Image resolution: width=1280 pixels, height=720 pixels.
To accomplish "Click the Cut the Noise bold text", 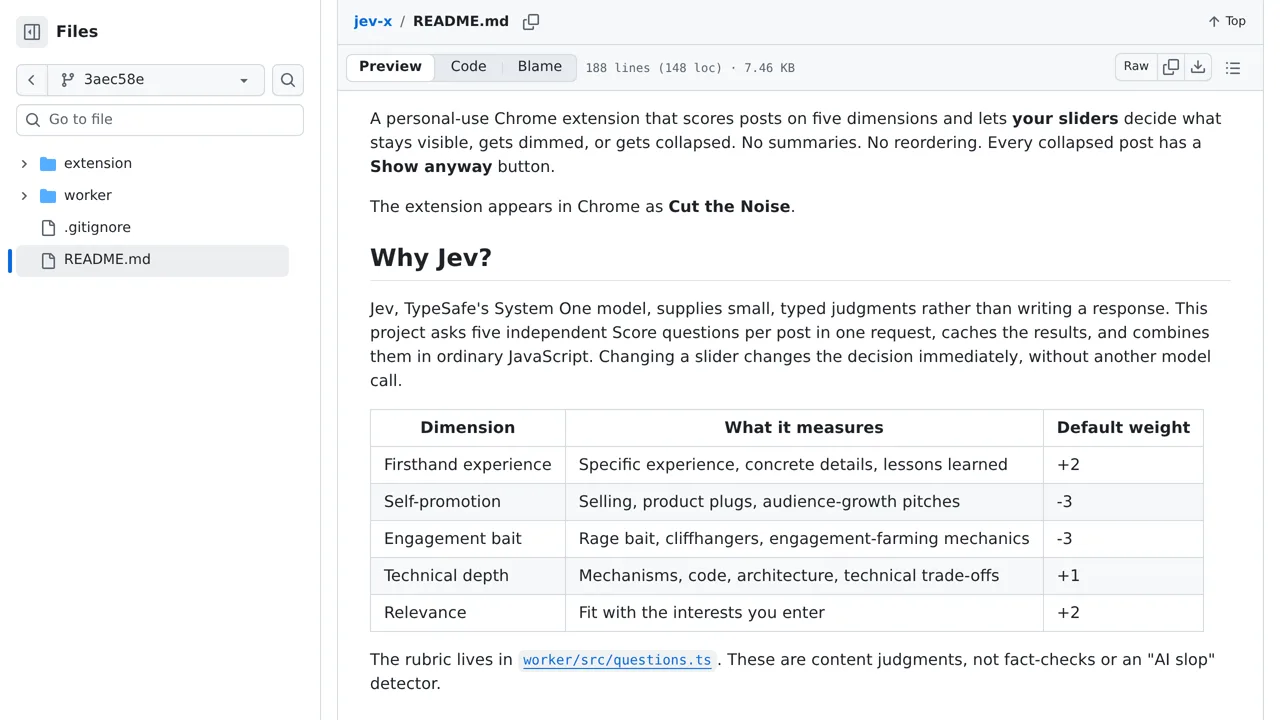I will 730,207.
